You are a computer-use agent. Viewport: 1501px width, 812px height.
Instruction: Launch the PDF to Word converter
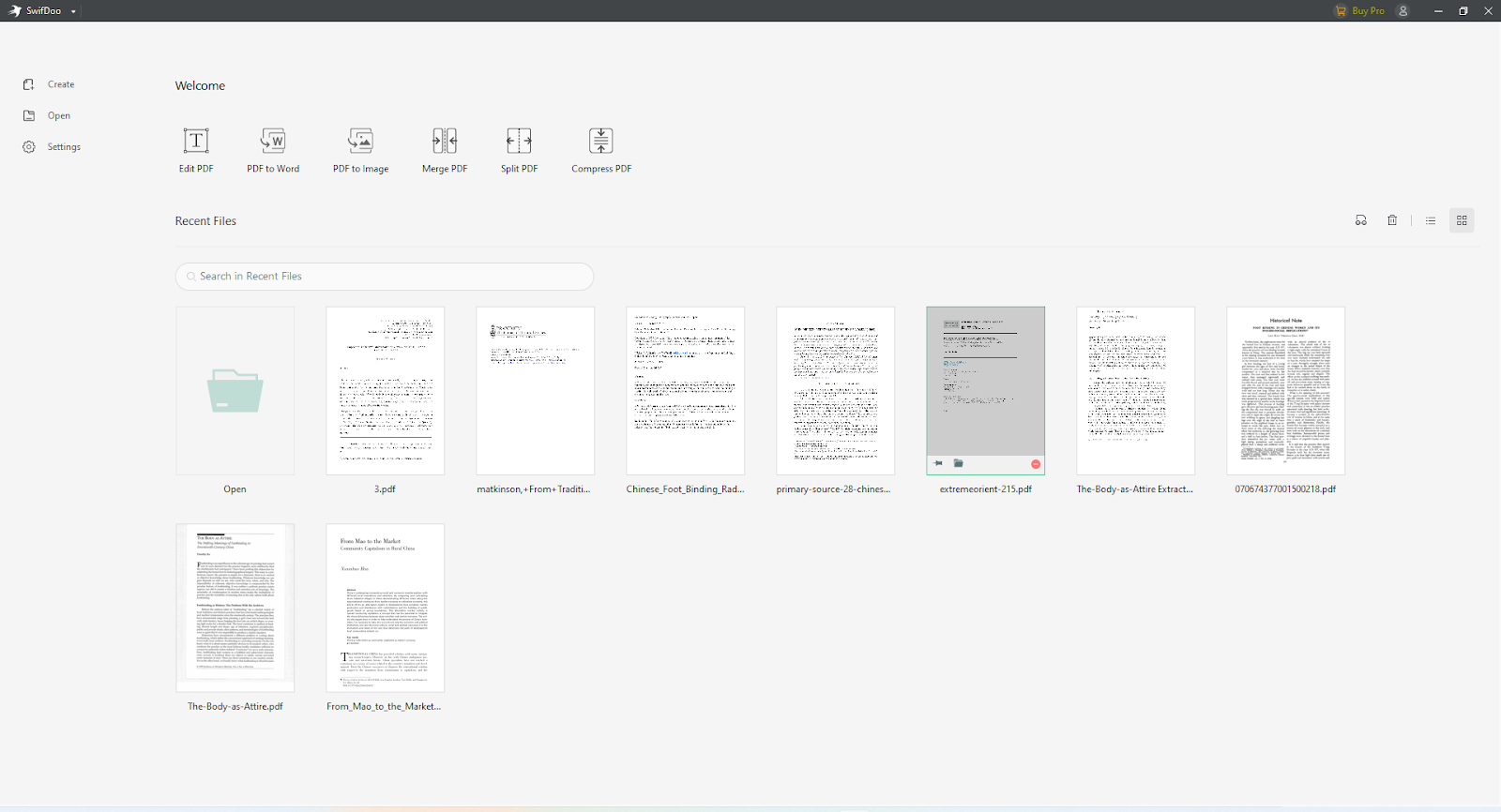273,150
